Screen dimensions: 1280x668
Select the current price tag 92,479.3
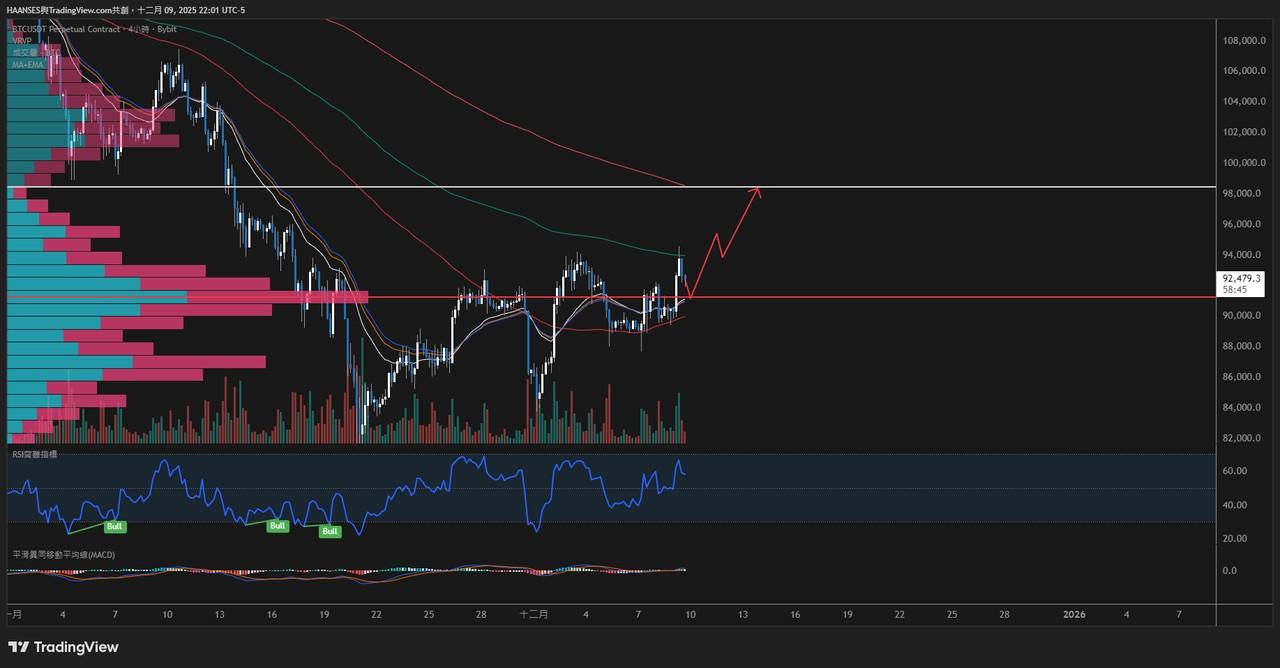pyautogui.click(x=1242, y=278)
